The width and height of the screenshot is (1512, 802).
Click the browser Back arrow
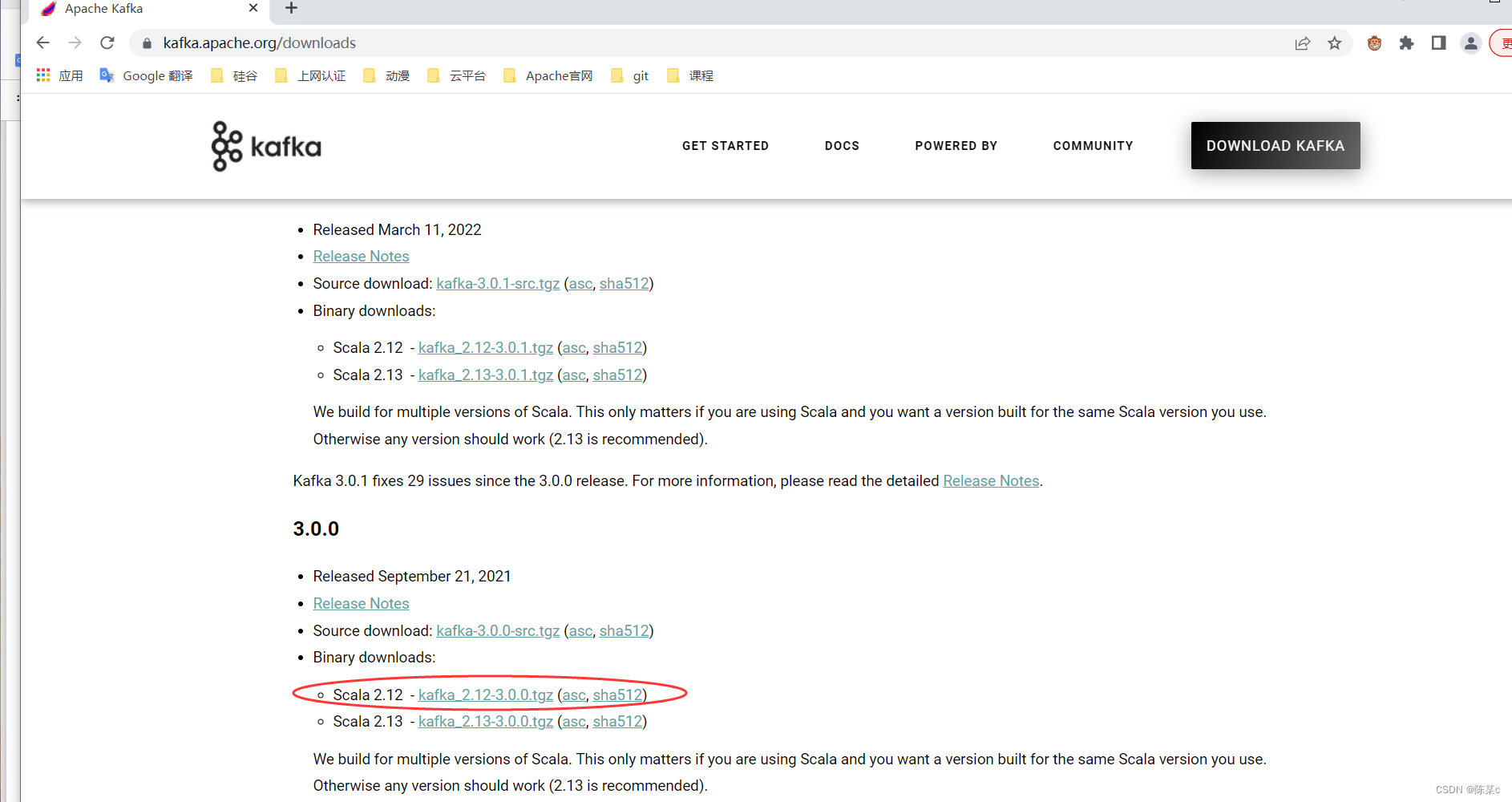(43, 43)
